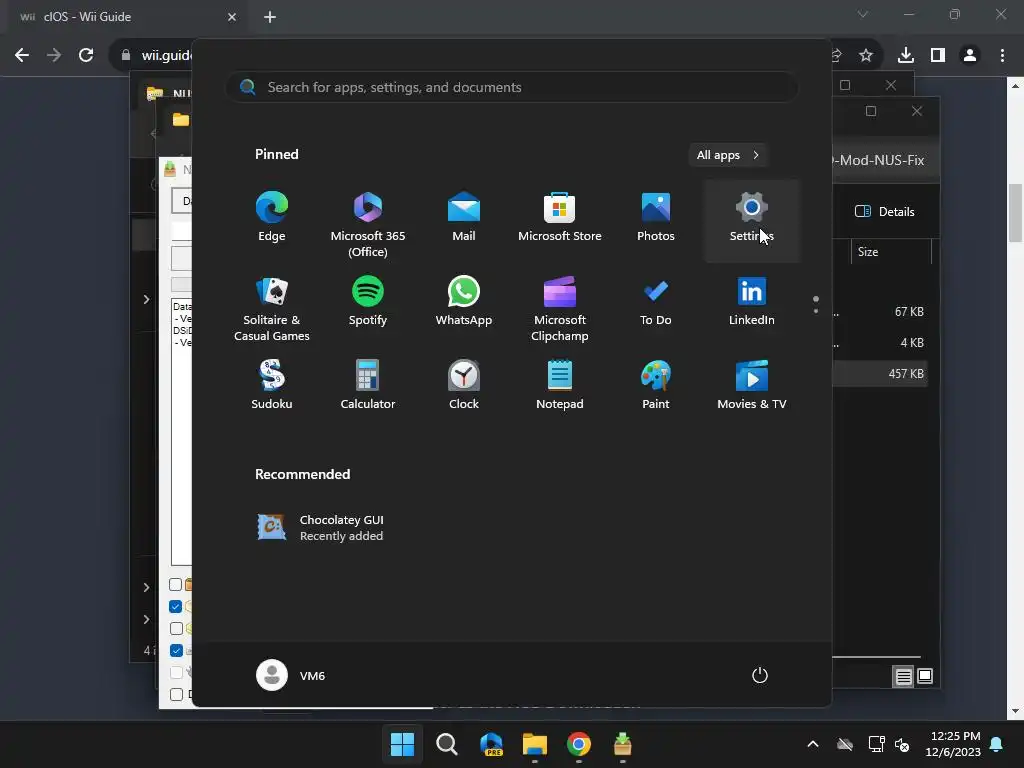Open Chrome three-dot menu
This screenshot has width=1024, height=768.
coord(1002,56)
